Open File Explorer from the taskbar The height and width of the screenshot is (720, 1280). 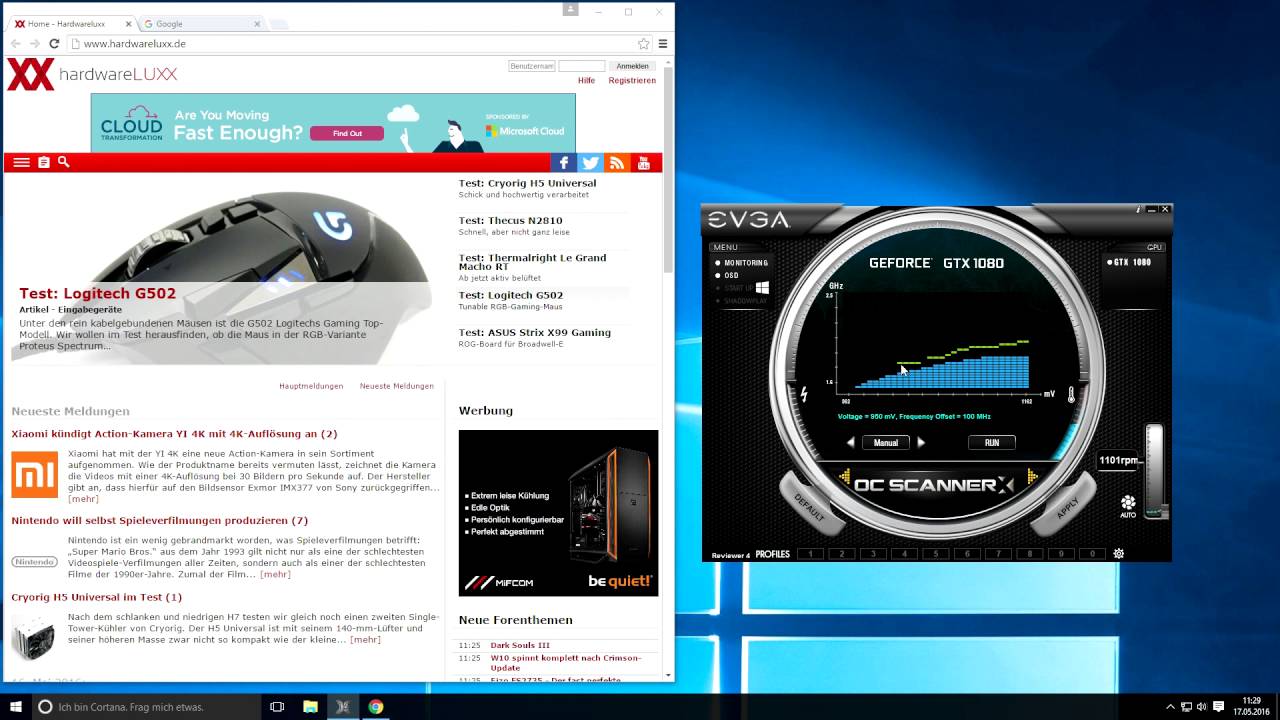(x=310, y=706)
